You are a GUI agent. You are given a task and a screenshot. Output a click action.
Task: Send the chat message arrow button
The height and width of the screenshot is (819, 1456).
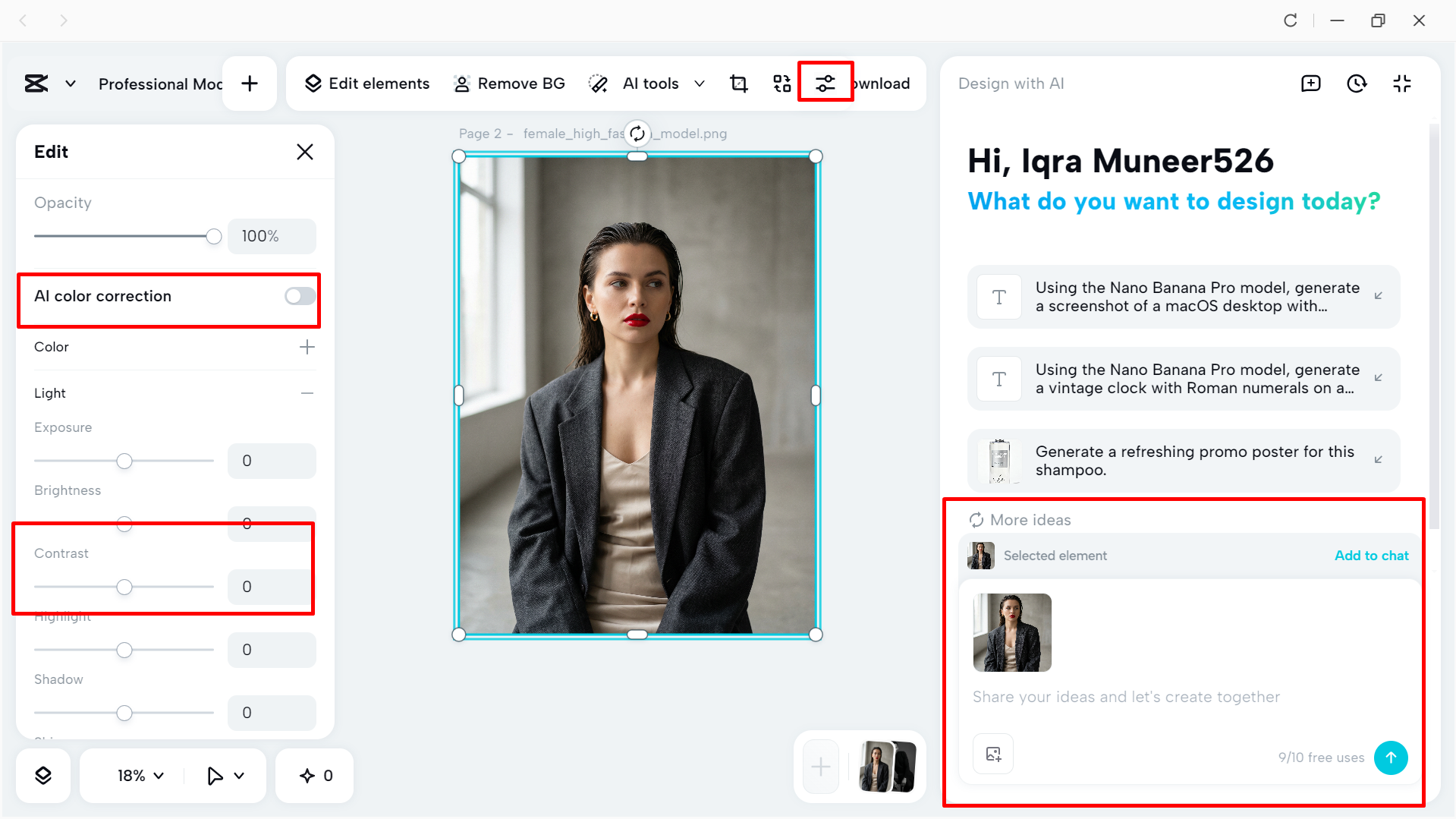point(1391,758)
